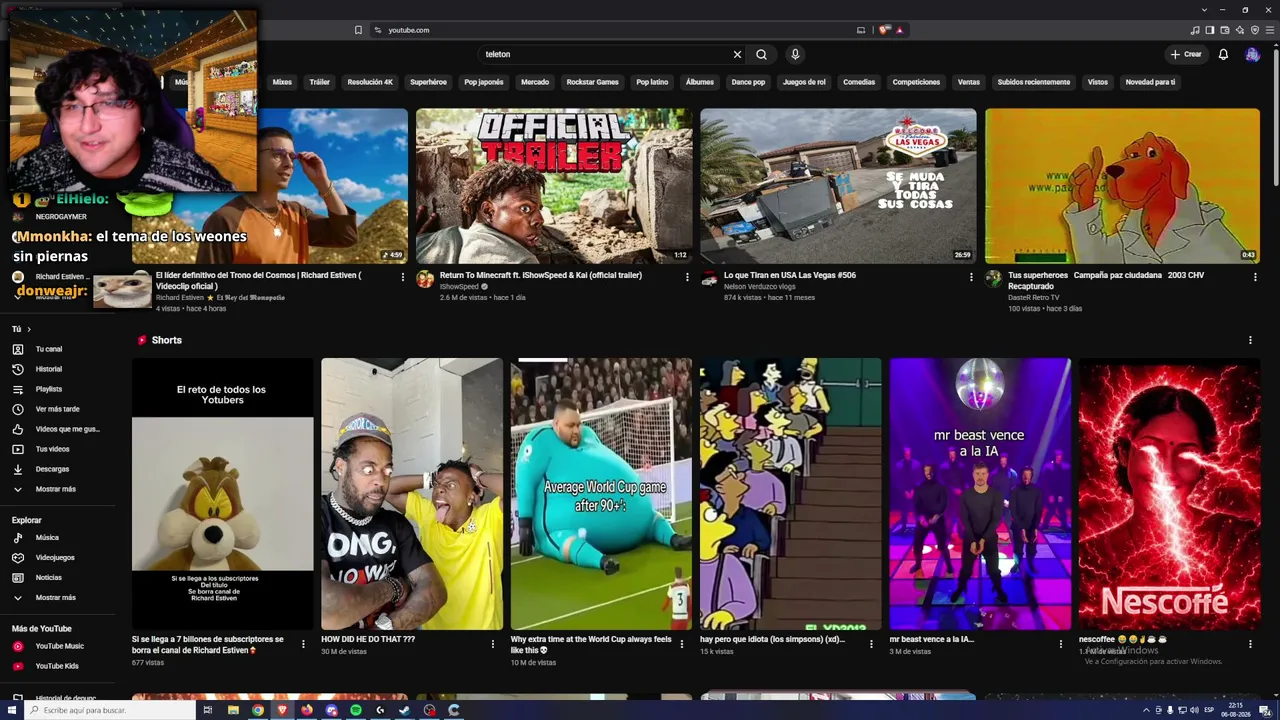This screenshot has height=720, width=1280.
Task: Clear the 'teleton' search text with the X
Action: [x=737, y=54]
